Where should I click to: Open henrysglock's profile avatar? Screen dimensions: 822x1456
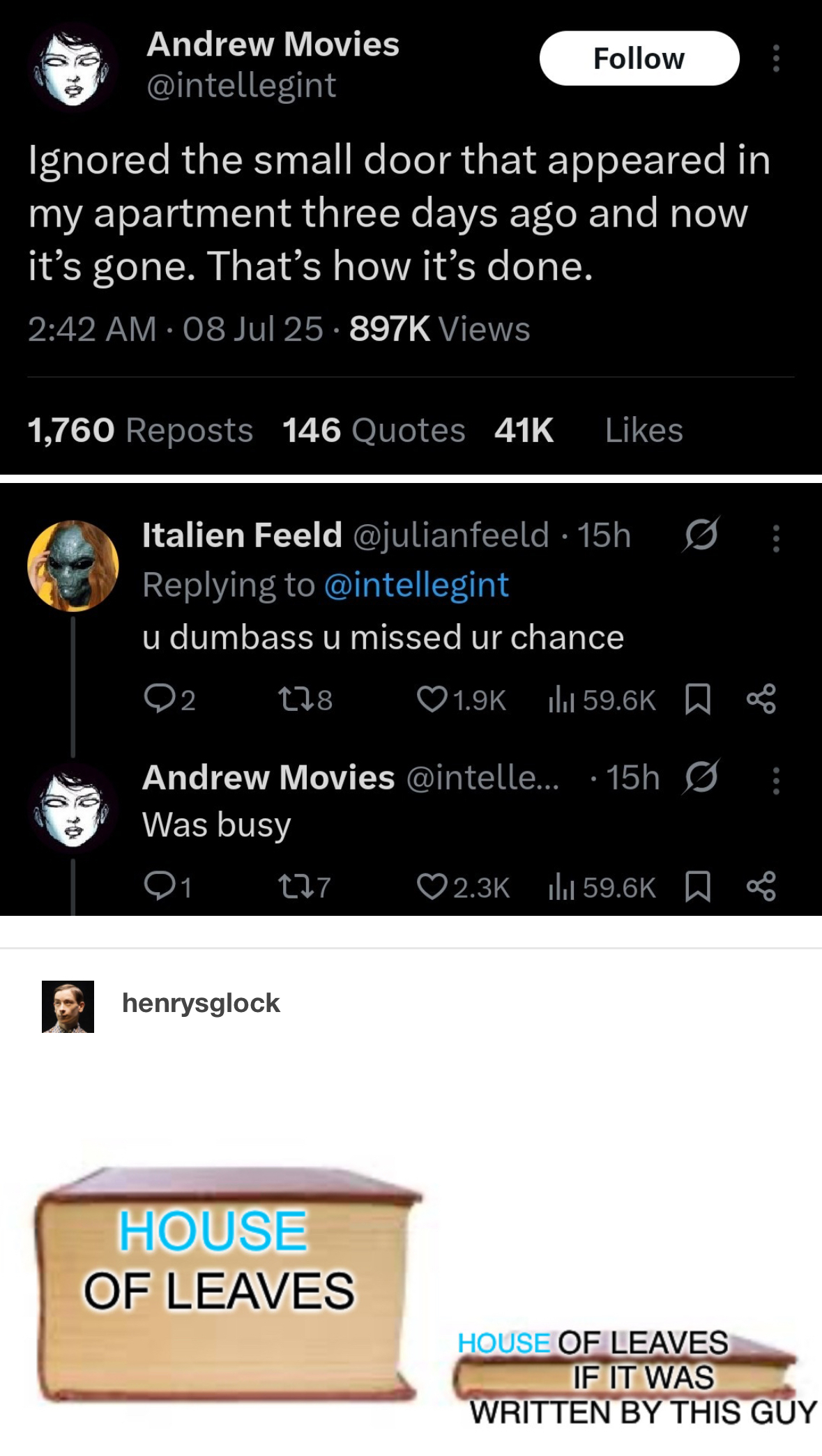click(68, 1006)
